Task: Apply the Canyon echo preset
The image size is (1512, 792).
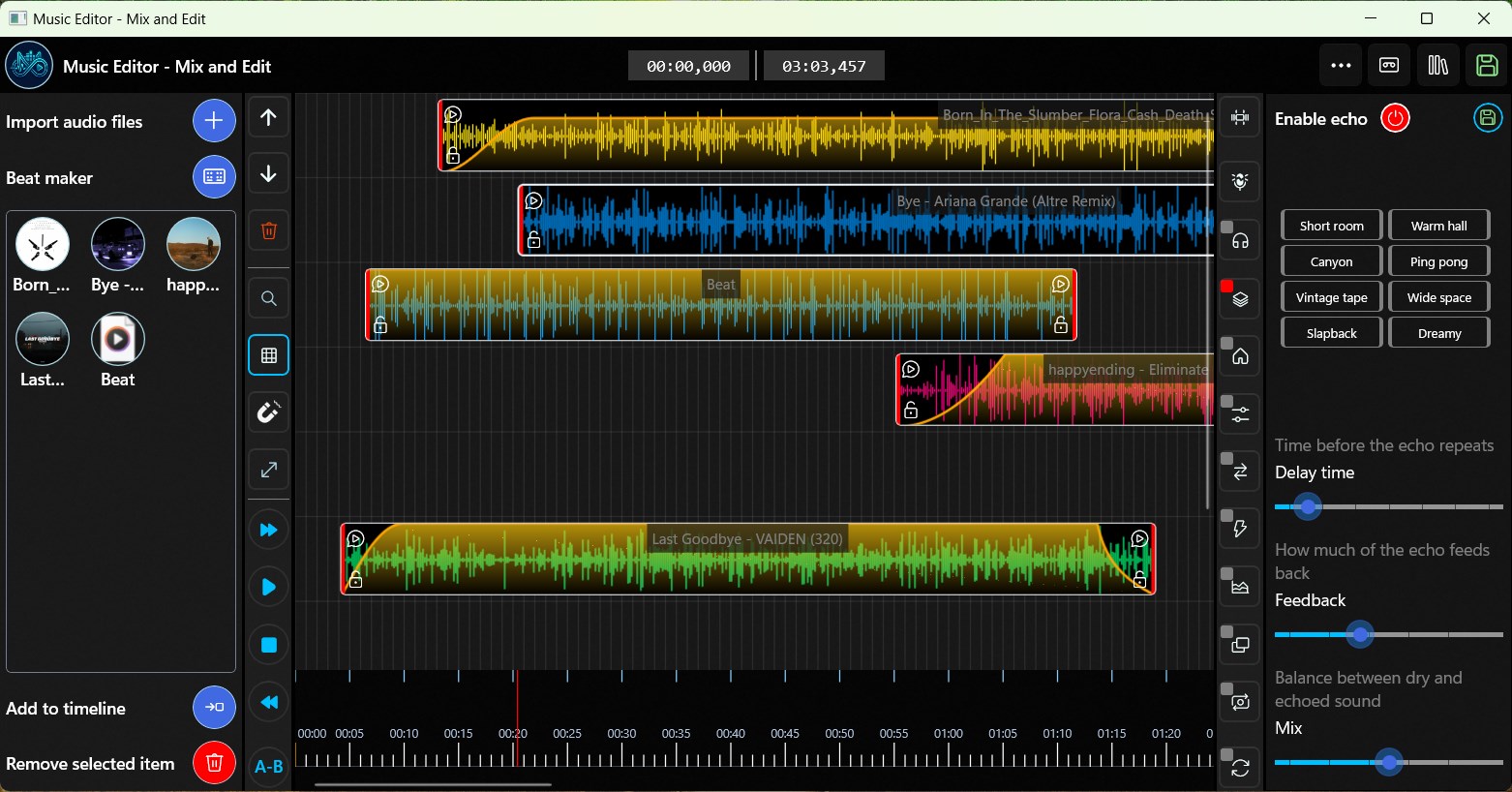Action: (1330, 260)
